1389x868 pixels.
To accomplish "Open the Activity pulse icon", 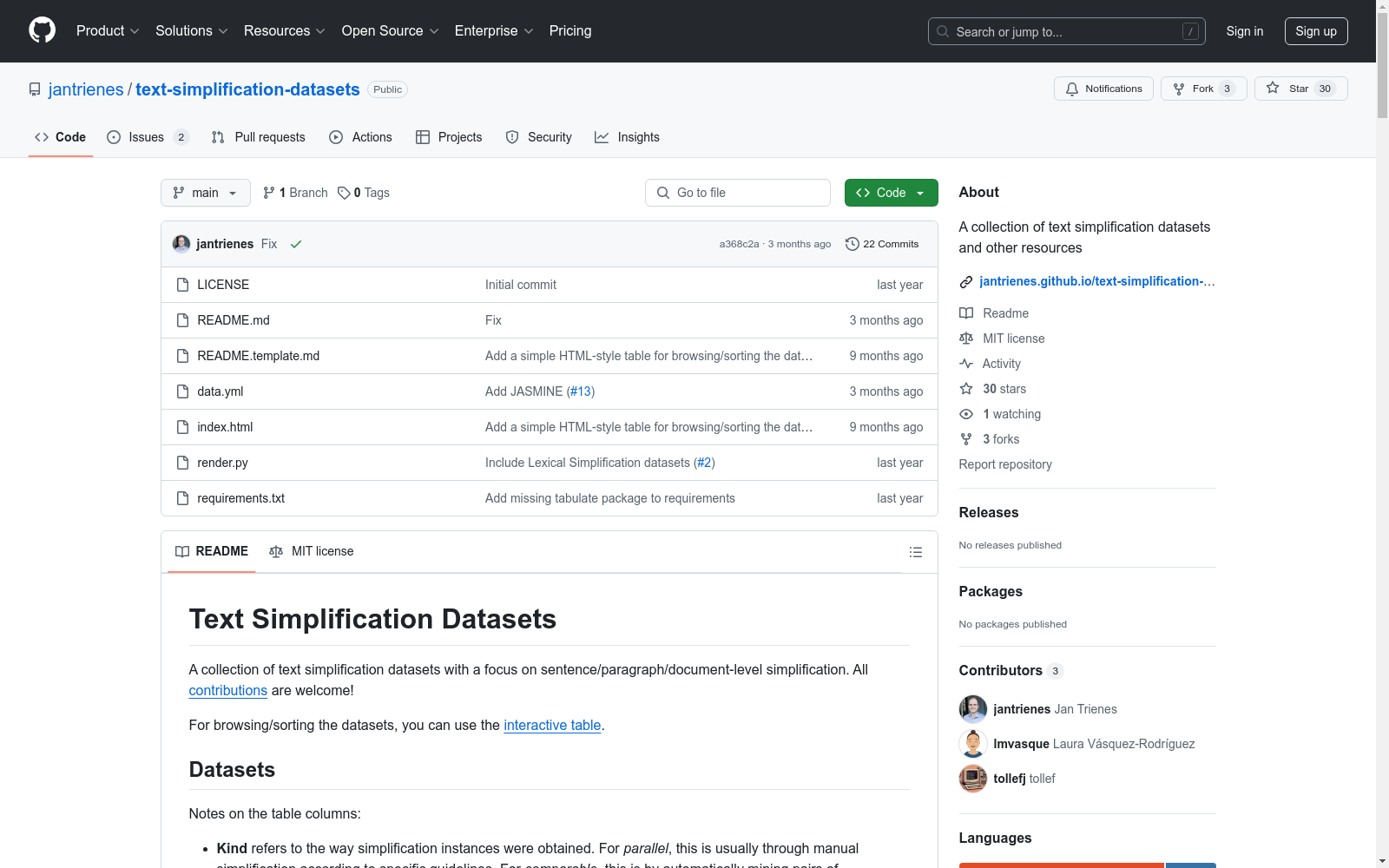I will (x=966, y=364).
